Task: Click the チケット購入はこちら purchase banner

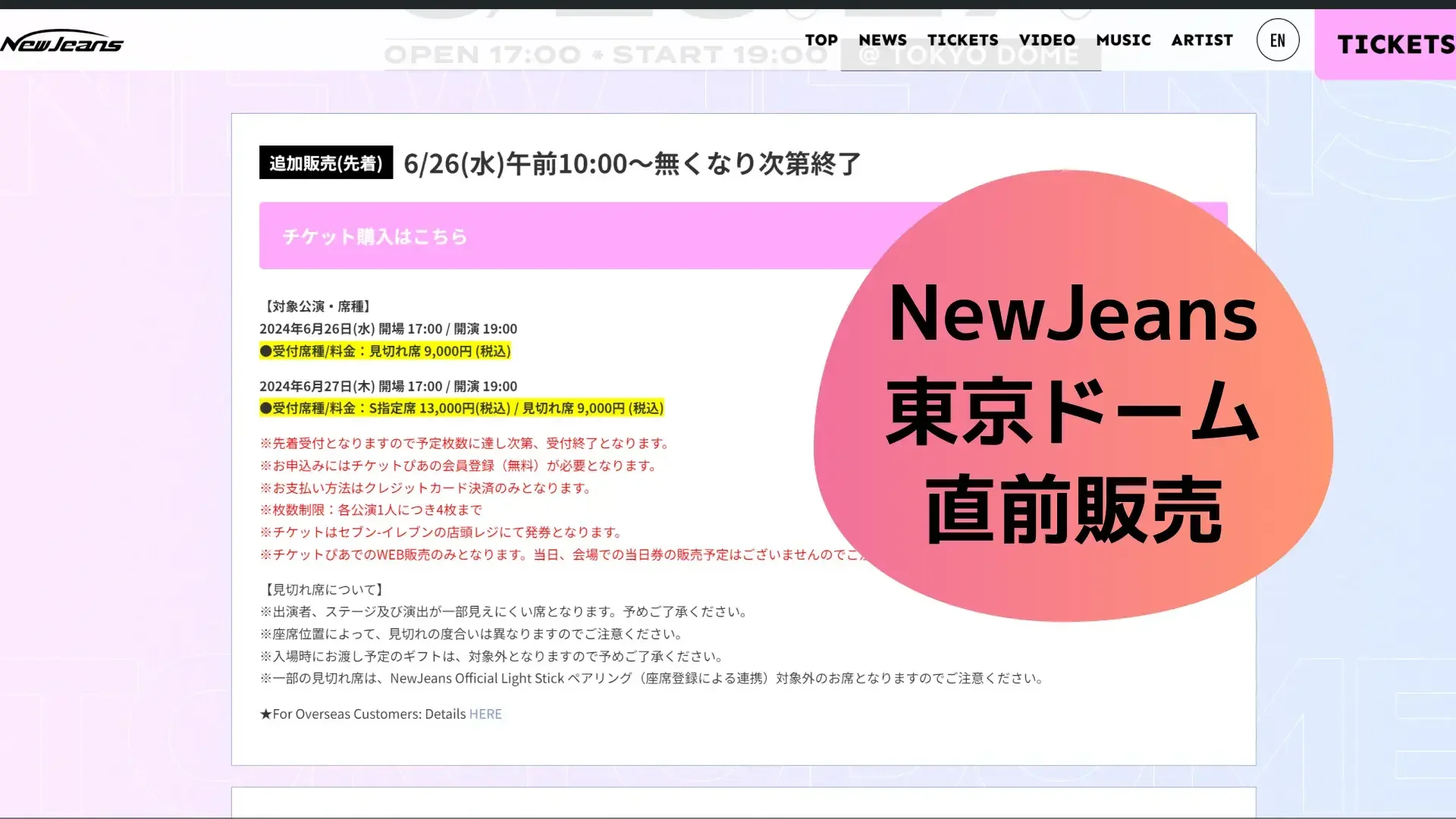Action: click(x=376, y=235)
